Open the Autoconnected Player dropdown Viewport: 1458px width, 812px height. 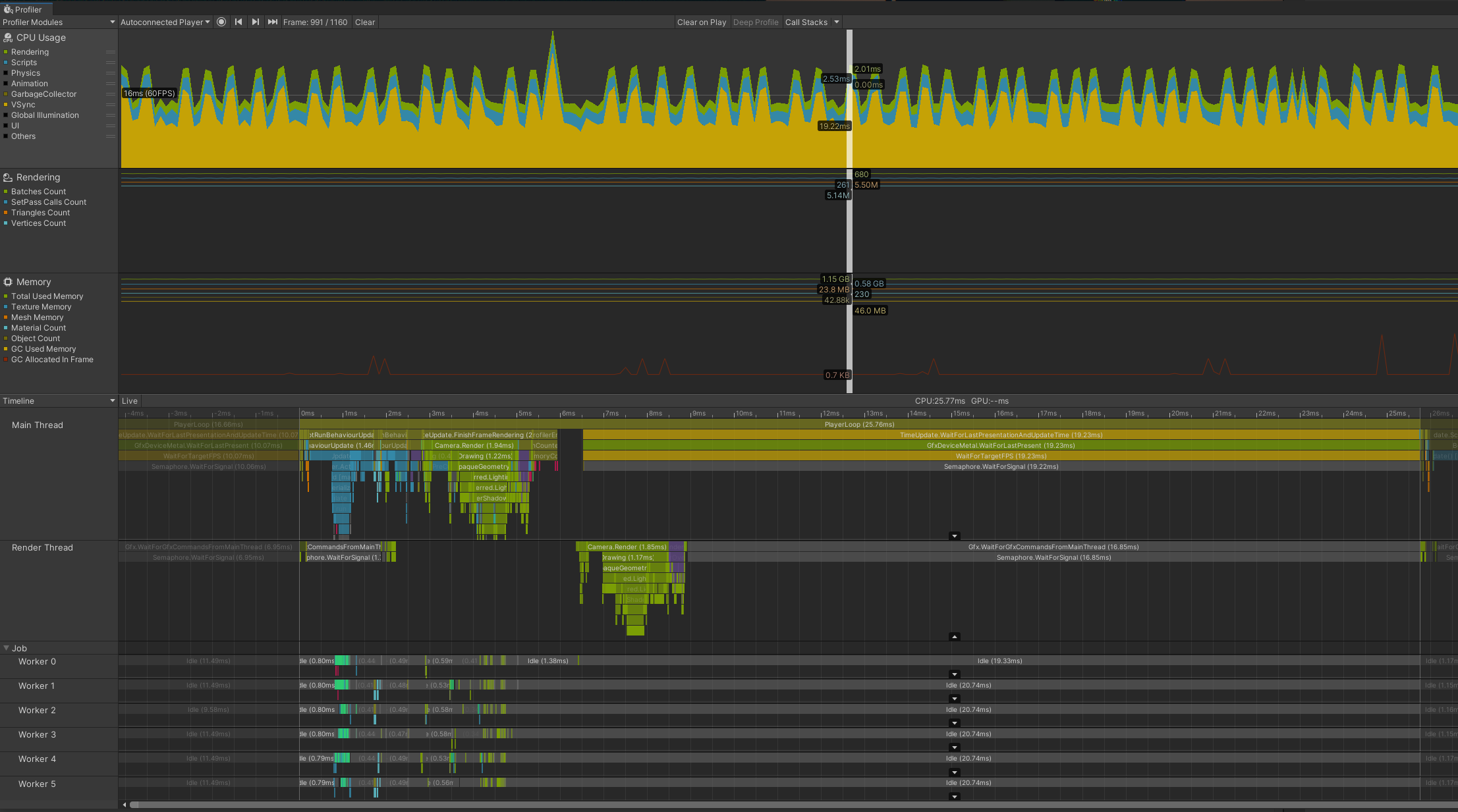tap(165, 22)
